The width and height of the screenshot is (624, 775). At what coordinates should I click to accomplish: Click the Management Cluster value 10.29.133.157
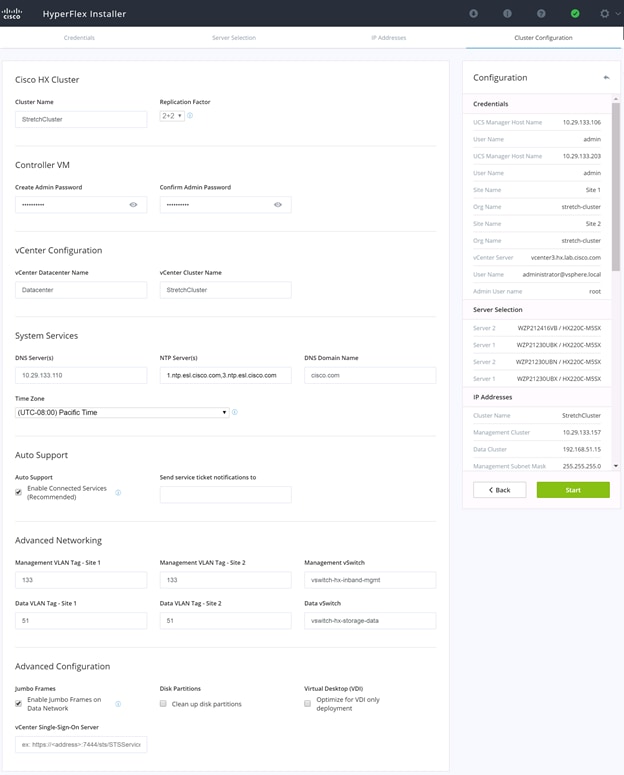pyautogui.click(x=581, y=432)
